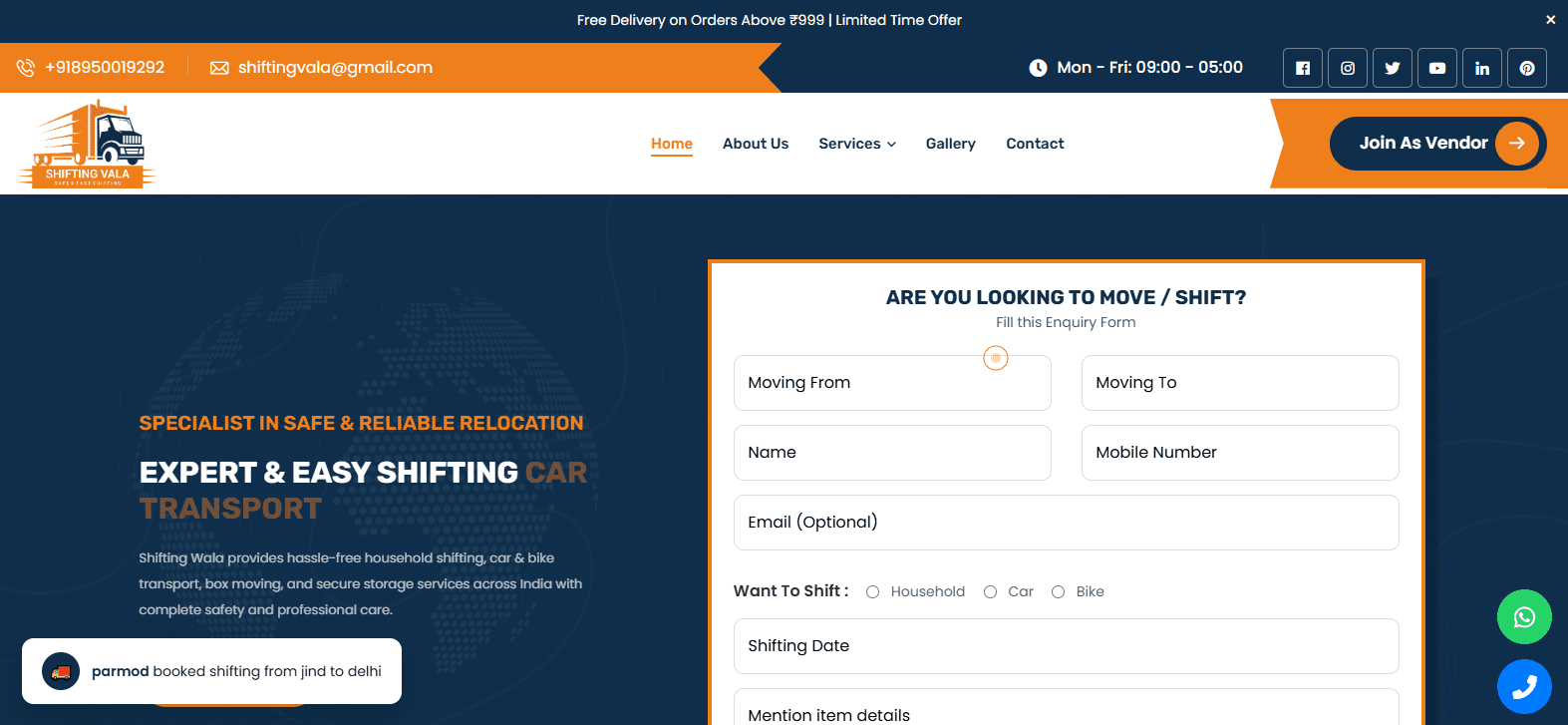Screen dimensions: 1568x725
Task: Click 'SPECIALIST IN SAFE & RELIABLE RELOCATION' text
Action: pos(361,423)
